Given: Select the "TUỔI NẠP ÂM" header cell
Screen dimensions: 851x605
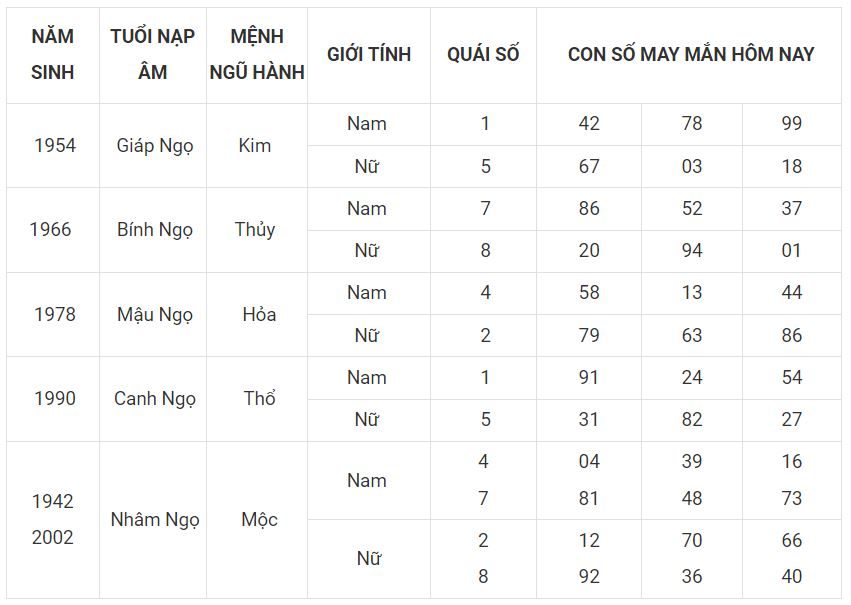Looking at the screenshot, I should [x=153, y=54].
